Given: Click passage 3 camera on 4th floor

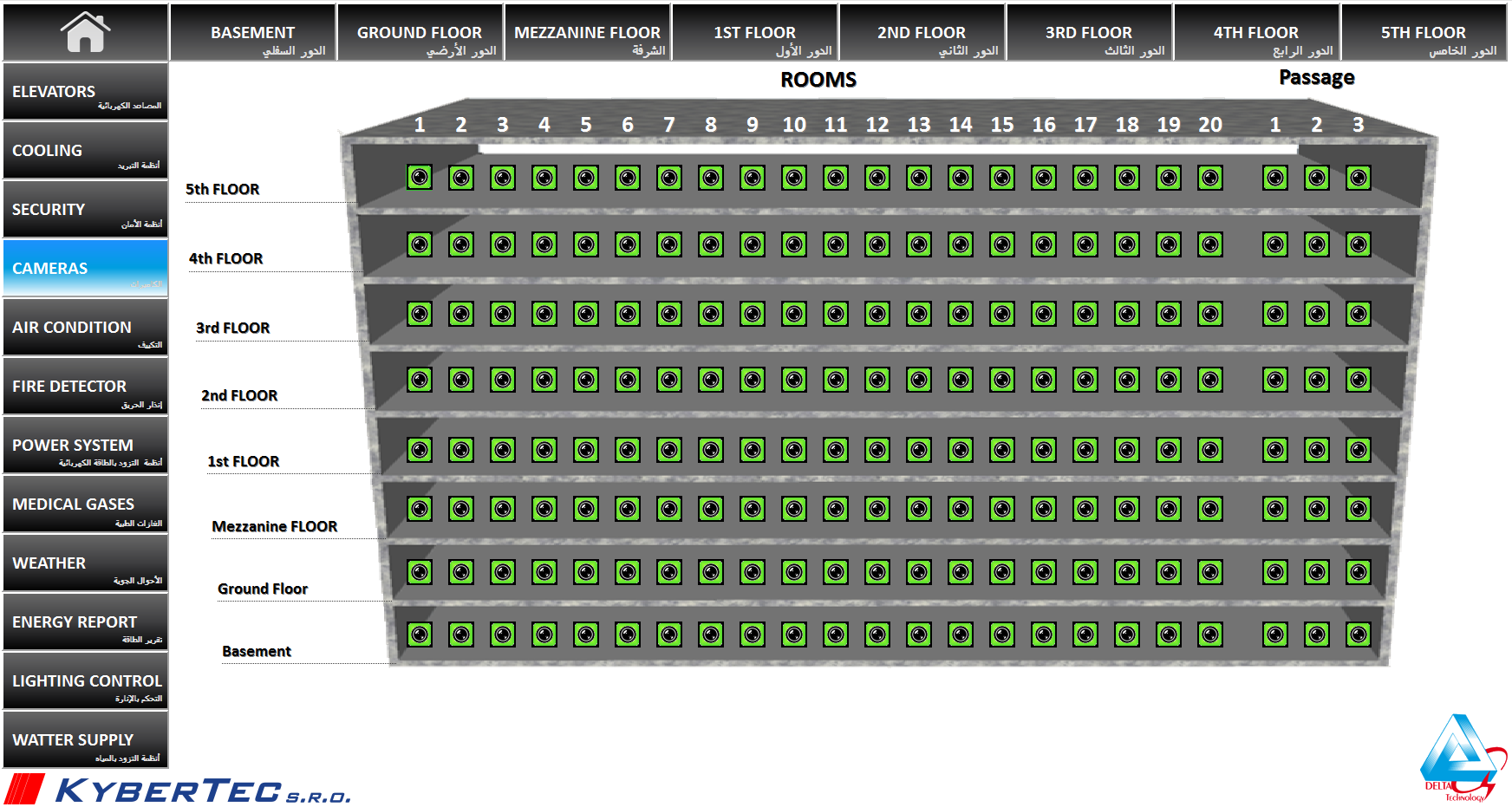Looking at the screenshot, I should [1359, 245].
